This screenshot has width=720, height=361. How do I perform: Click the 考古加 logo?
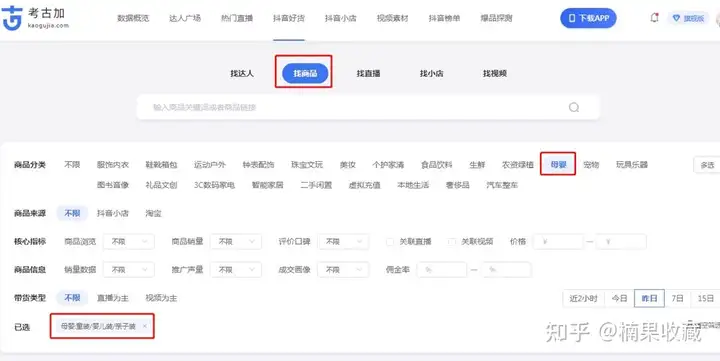coord(35,18)
